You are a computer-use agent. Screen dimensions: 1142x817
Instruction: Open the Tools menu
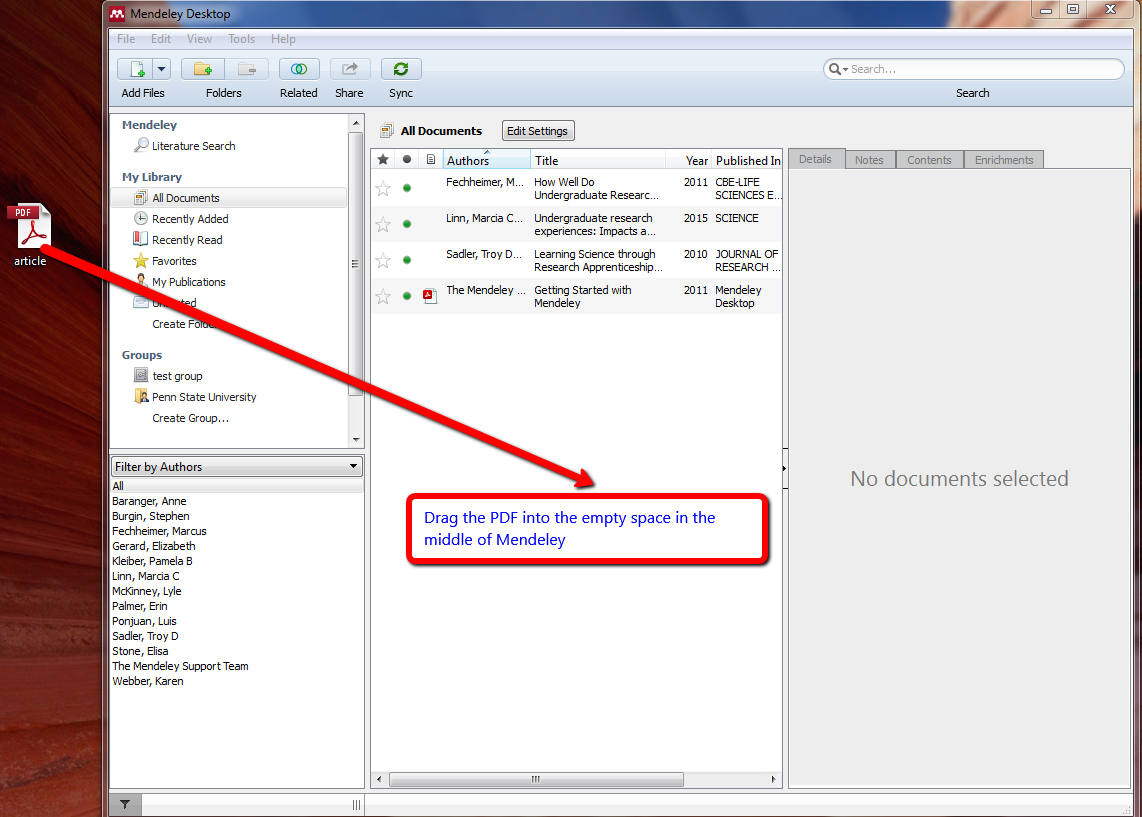241,39
